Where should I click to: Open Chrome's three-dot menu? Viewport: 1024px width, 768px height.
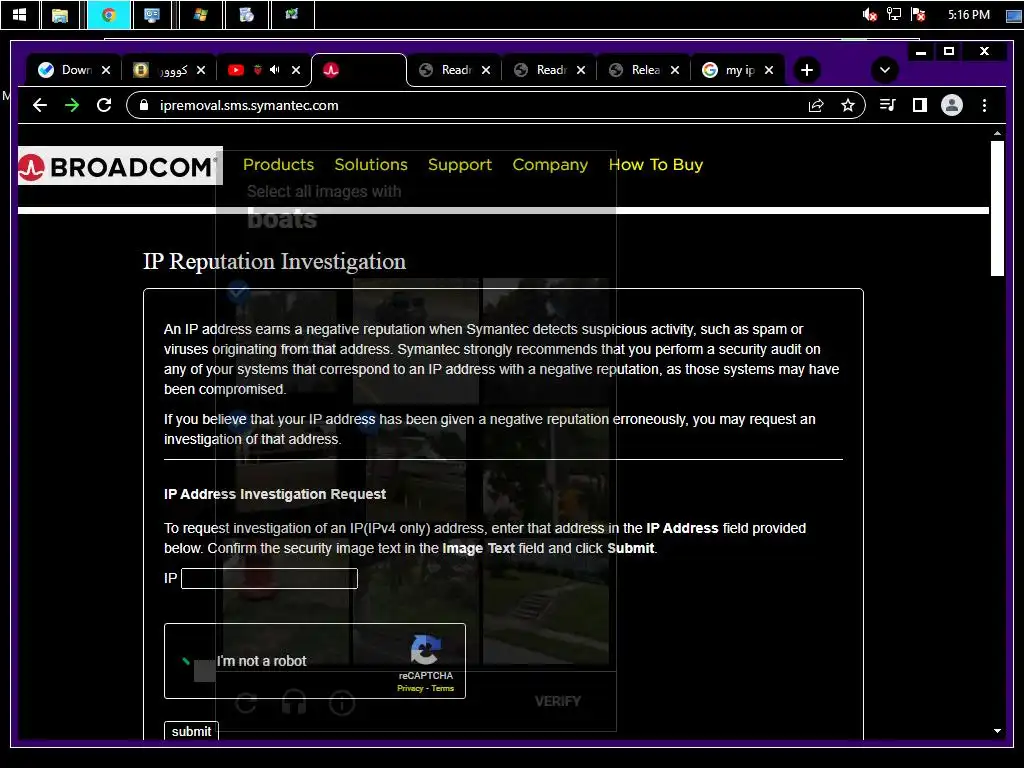[x=984, y=105]
